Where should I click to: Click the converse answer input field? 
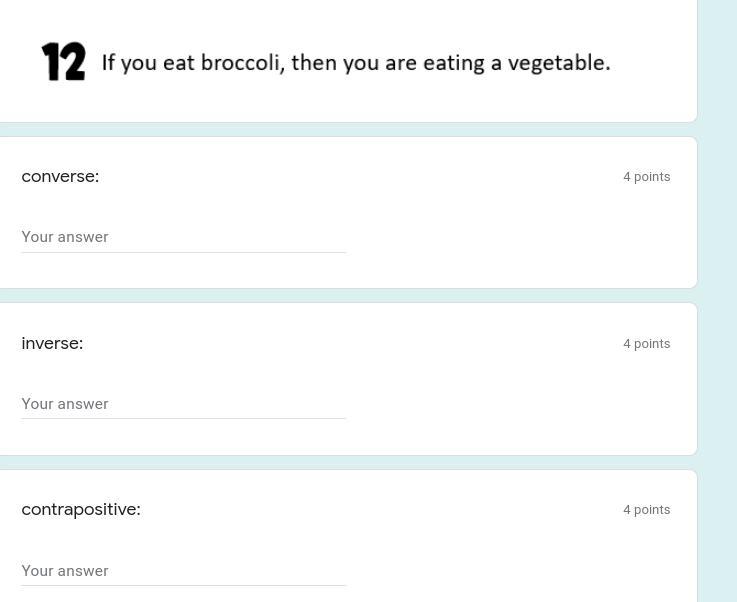click(x=183, y=237)
